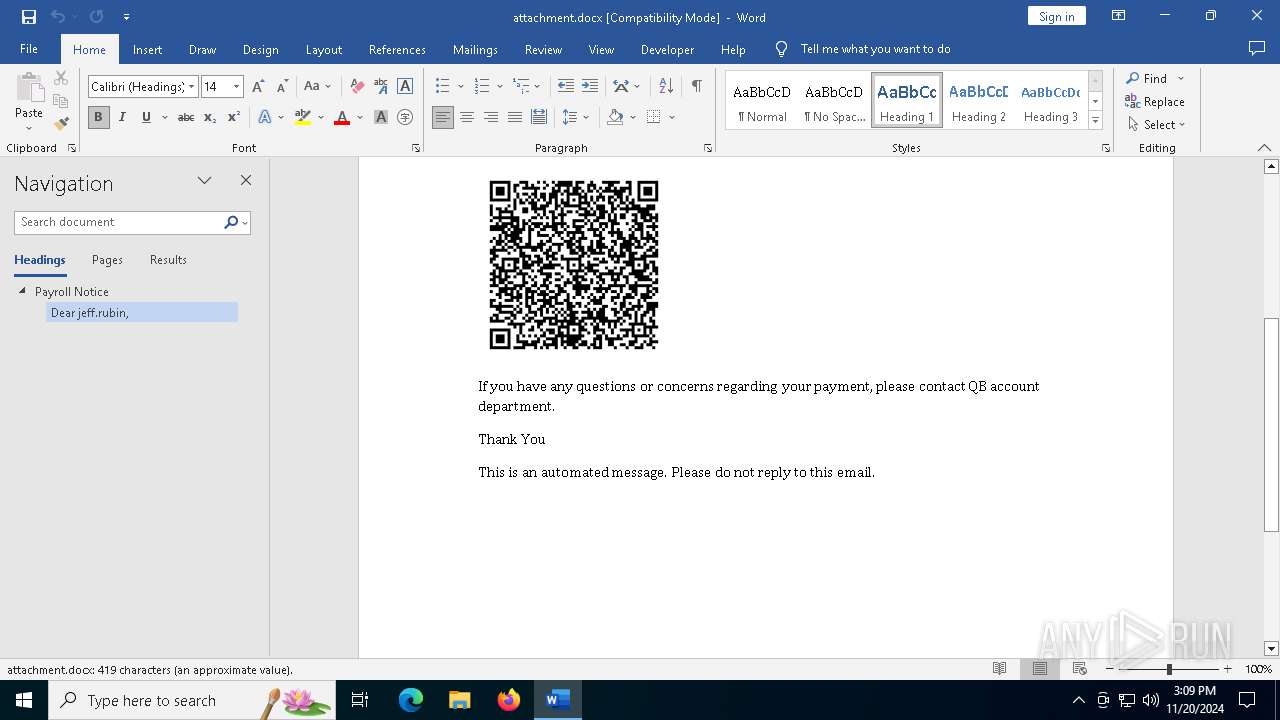The image size is (1280, 720).
Task: Open the font size dropdown
Action: [236, 87]
